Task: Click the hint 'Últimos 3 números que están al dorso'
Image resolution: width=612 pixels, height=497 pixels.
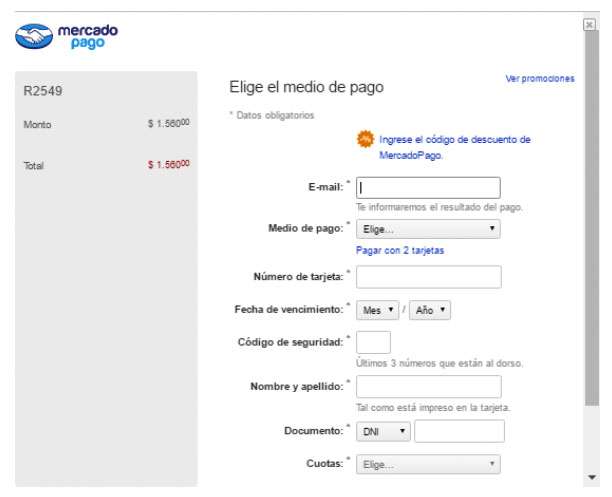Action: pos(439,363)
